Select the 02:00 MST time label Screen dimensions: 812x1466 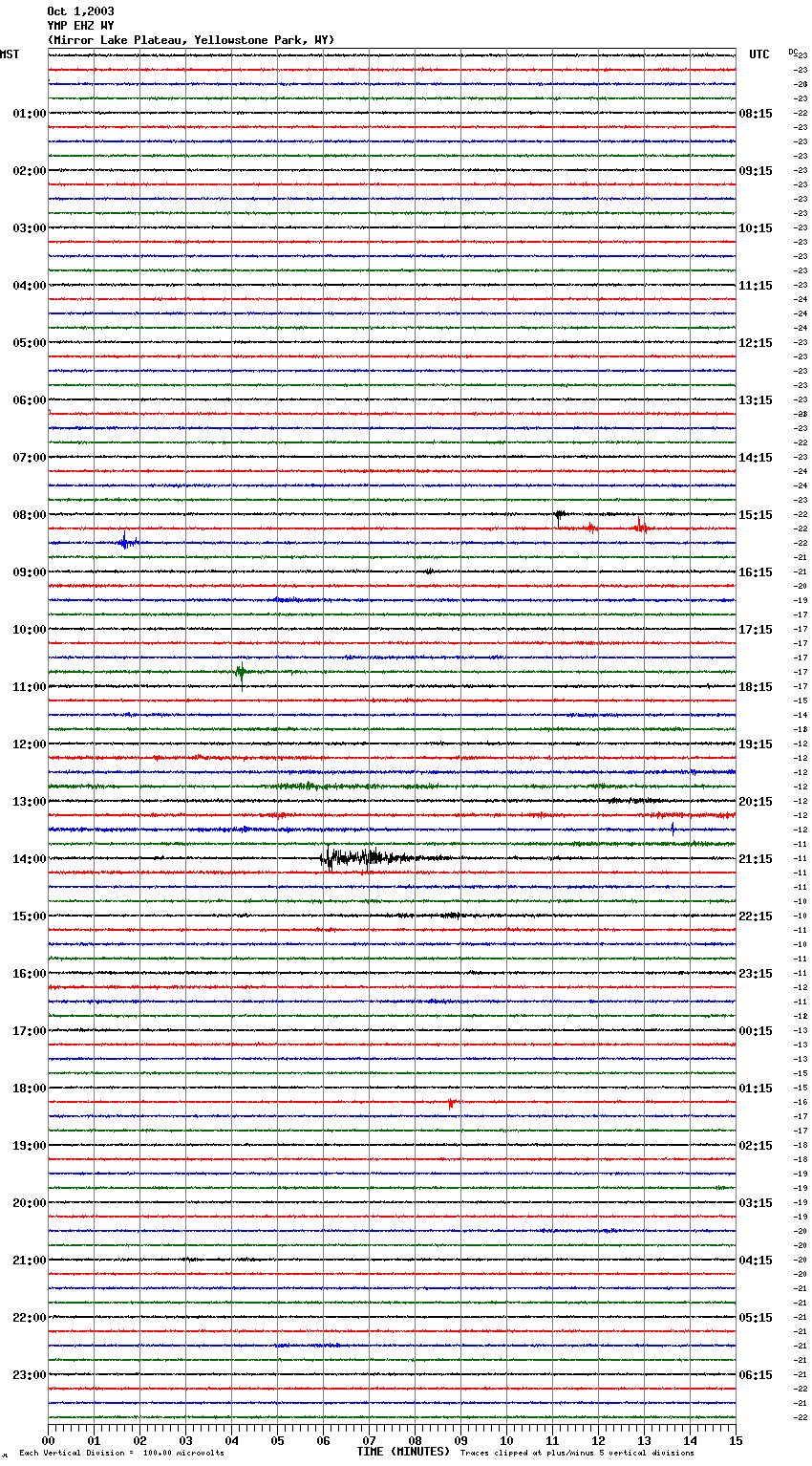click(x=30, y=171)
